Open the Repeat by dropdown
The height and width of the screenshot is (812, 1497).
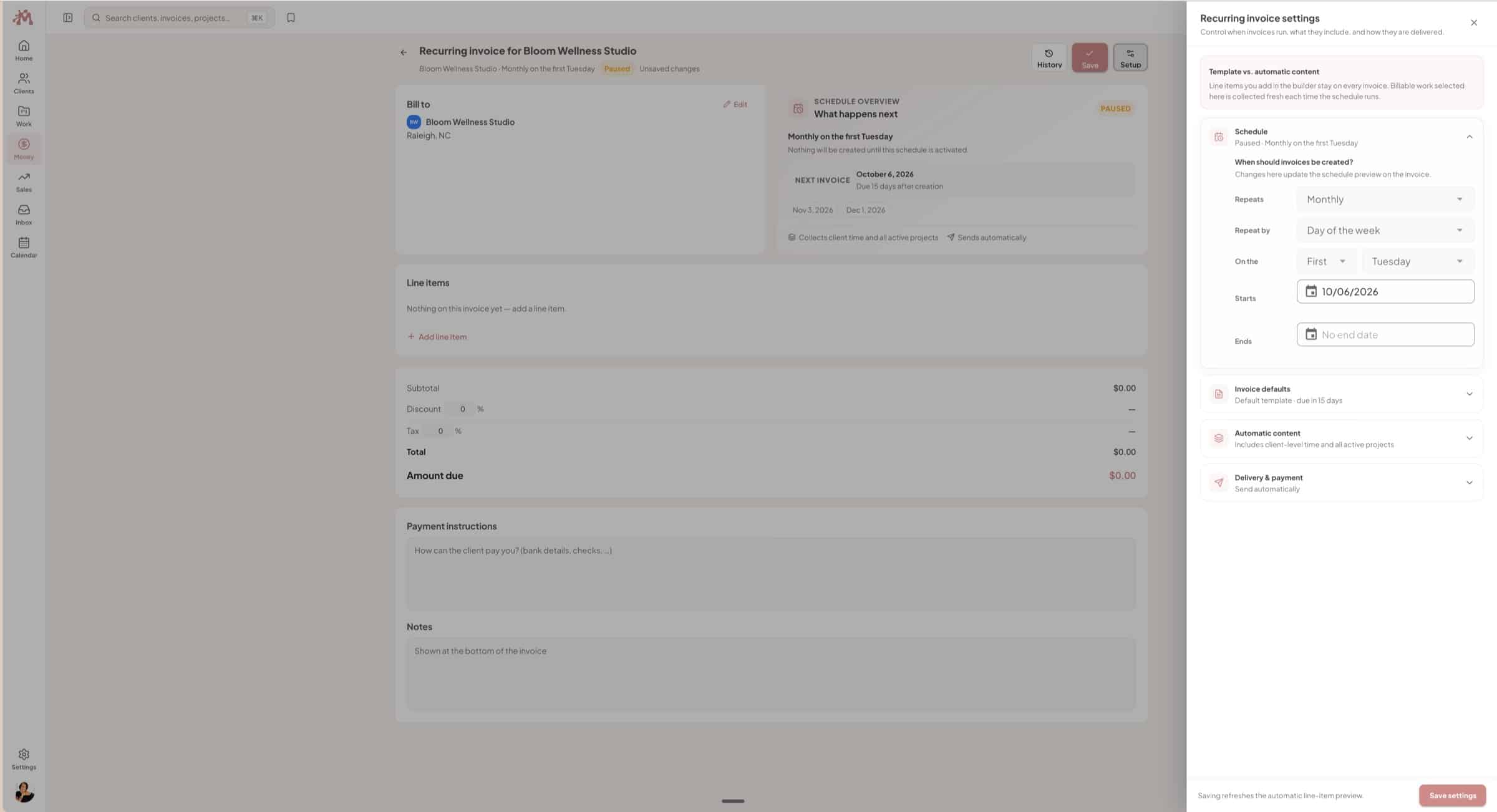(x=1385, y=230)
